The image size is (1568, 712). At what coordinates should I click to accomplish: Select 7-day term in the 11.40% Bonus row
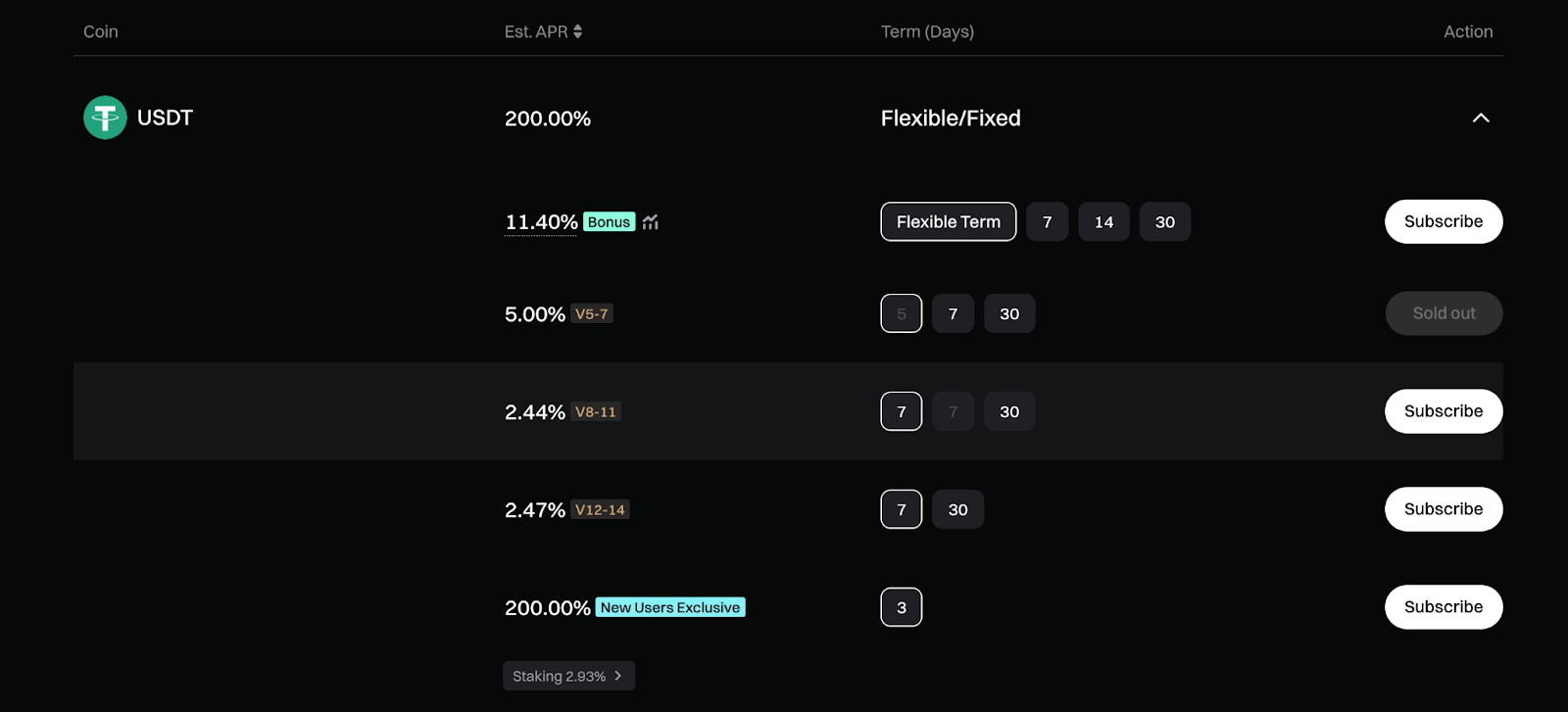(1047, 222)
